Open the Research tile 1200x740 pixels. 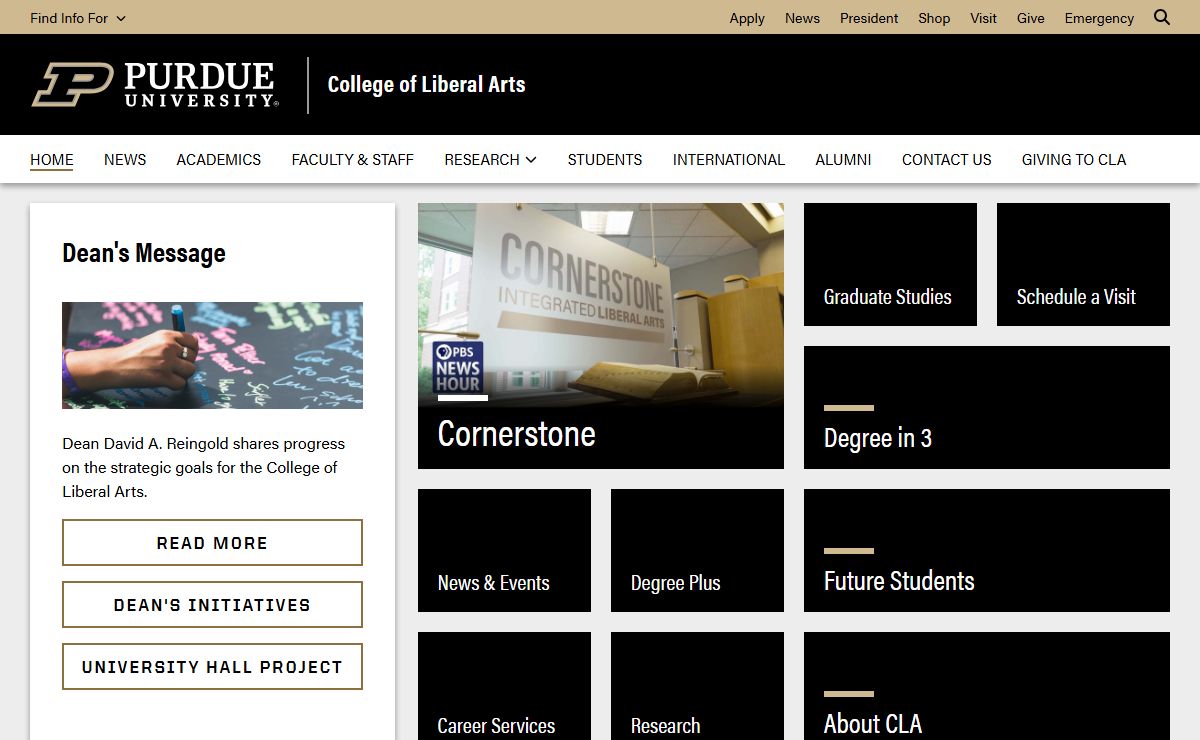click(x=697, y=686)
